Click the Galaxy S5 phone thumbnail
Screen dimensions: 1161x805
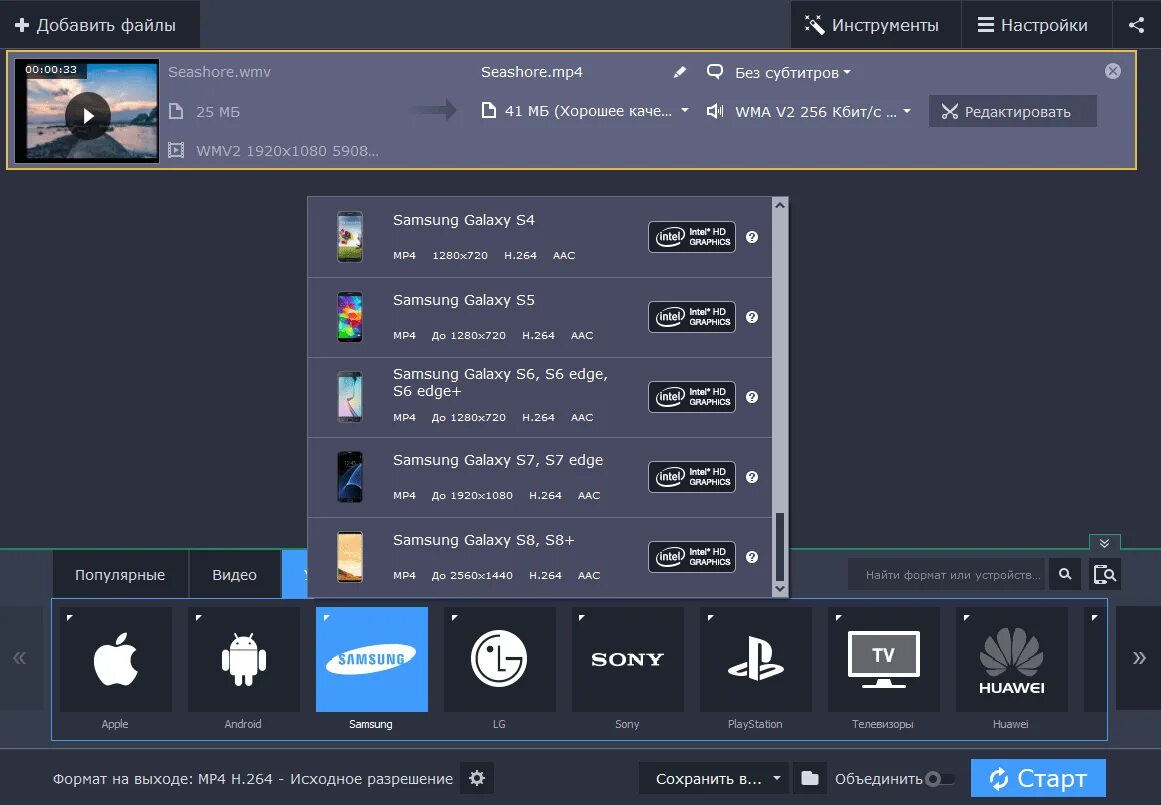pyautogui.click(x=349, y=317)
